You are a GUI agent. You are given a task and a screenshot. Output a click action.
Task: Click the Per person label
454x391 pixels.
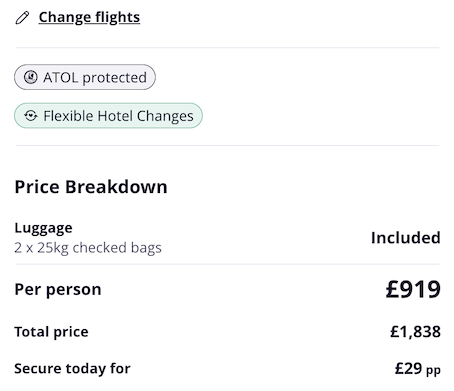pos(58,290)
